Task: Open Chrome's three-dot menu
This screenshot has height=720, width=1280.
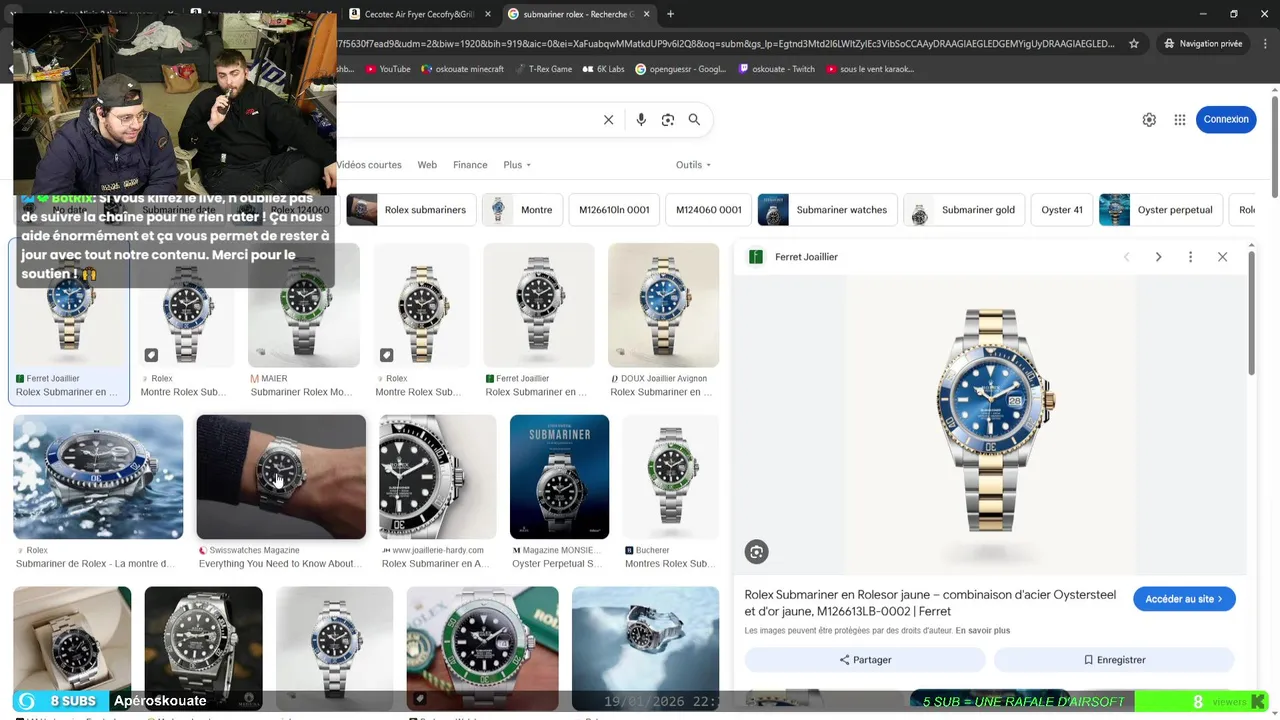Action: [x=1266, y=44]
